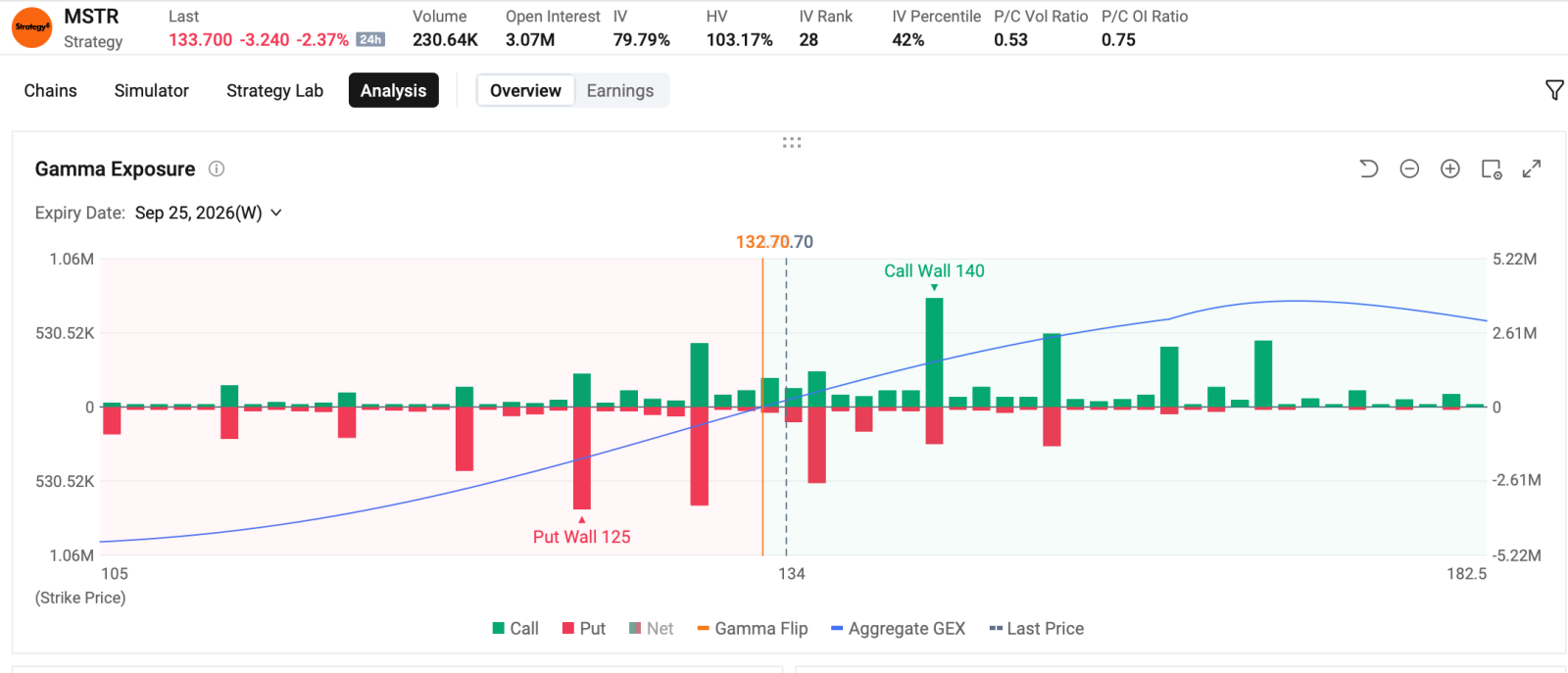Image resolution: width=1568 pixels, height=673 pixels.
Task: Click the -3.240 price change value
Action: (x=265, y=40)
